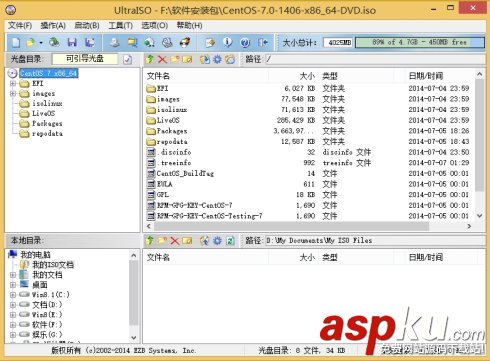
Task: Click red X delete in disc pane toolbar
Action: 162,59
